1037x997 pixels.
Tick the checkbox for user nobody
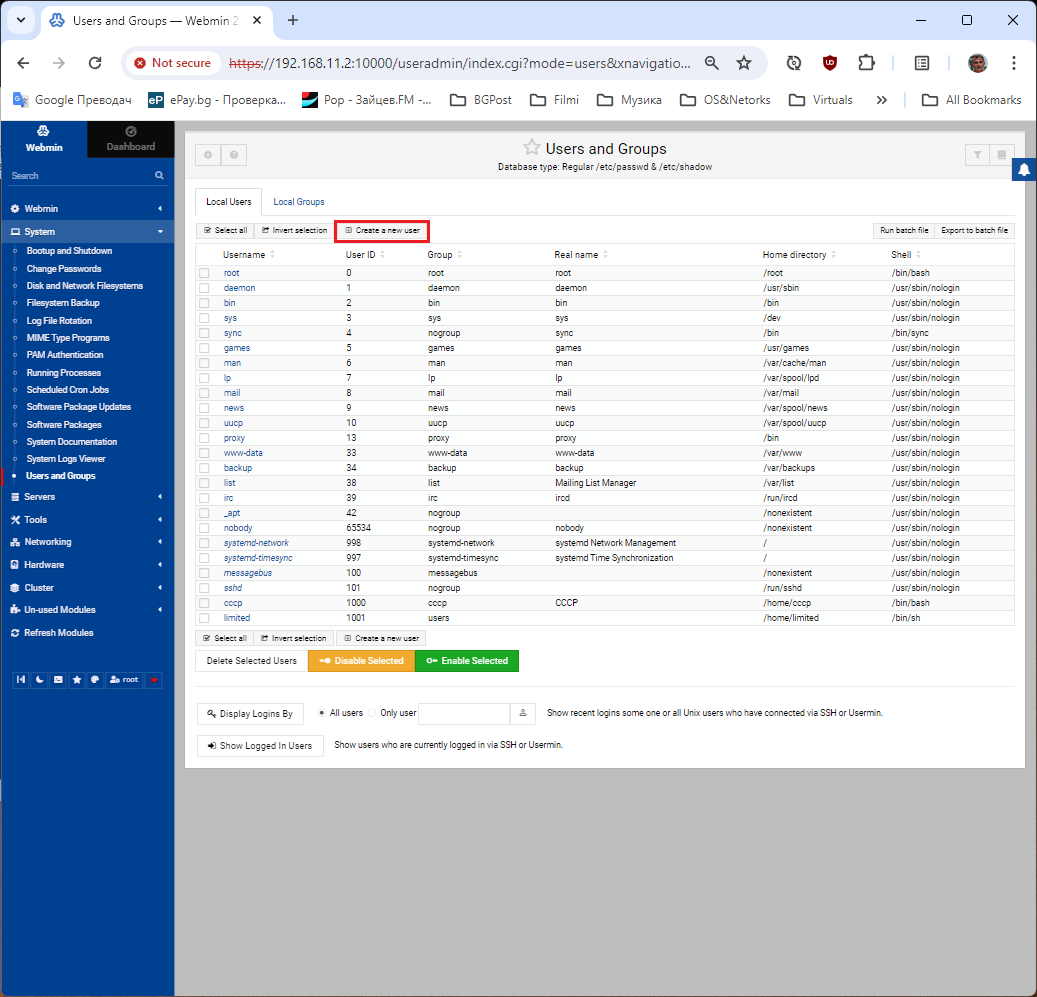pyautogui.click(x=204, y=528)
